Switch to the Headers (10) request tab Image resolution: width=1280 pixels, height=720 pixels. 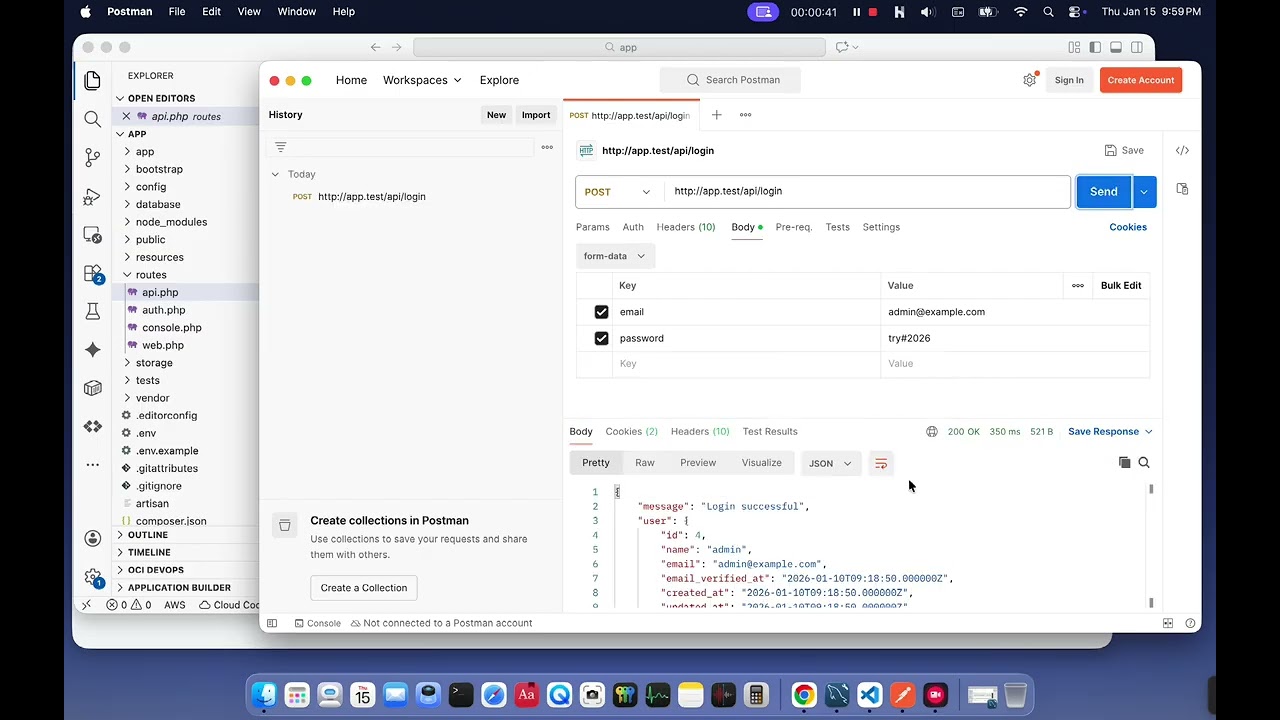[x=686, y=227]
